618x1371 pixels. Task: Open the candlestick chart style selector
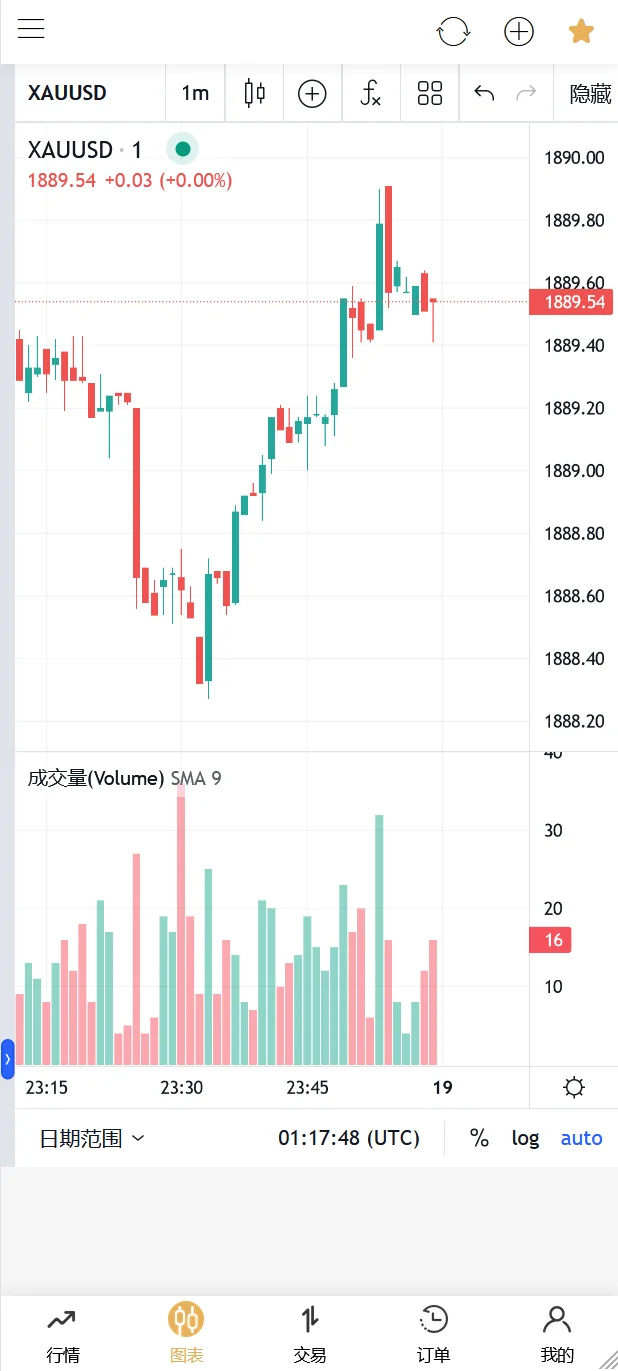(x=255, y=94)
